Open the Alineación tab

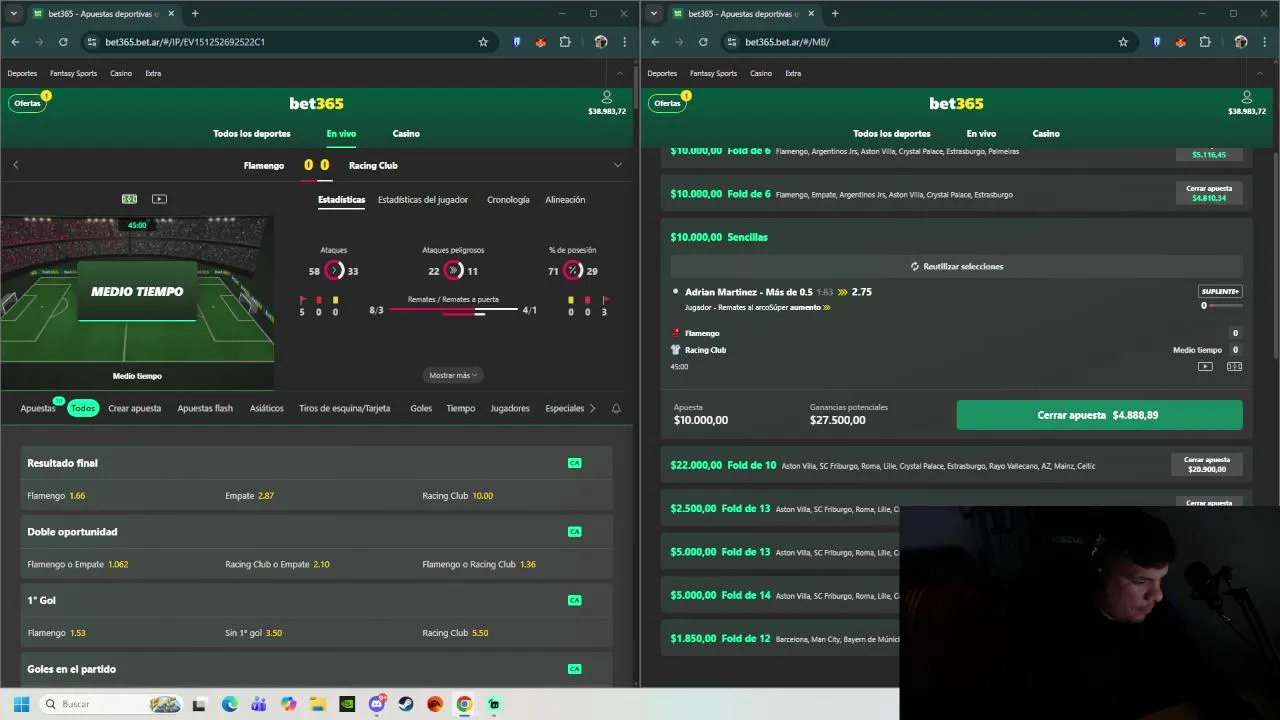[565, 199]
